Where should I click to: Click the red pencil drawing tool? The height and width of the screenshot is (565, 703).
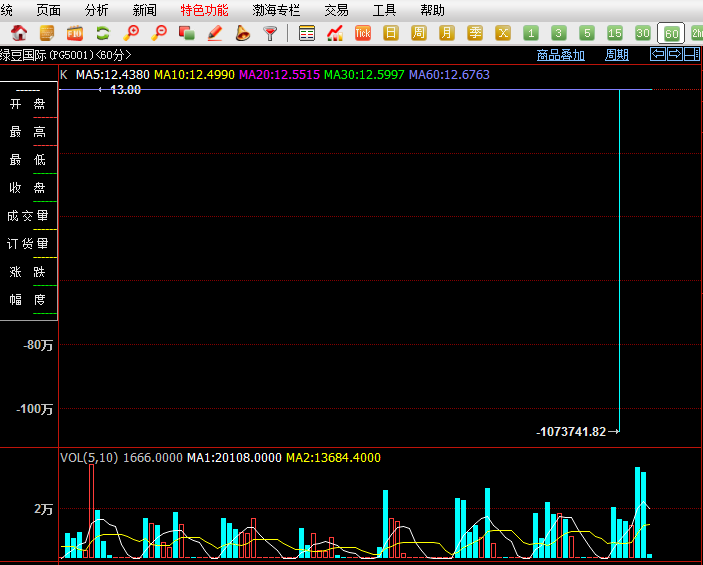tap(214, 33)
